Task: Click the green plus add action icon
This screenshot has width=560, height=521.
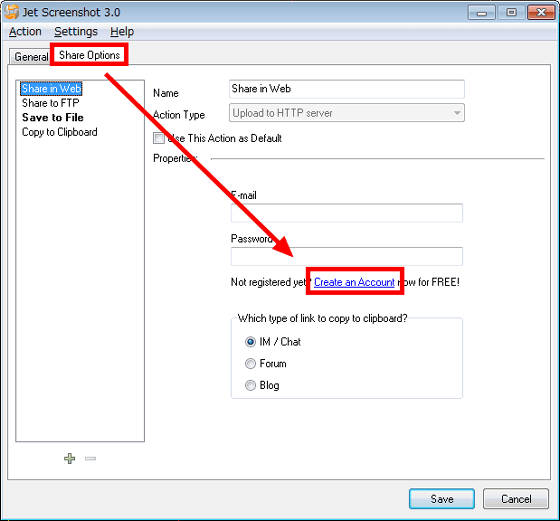Action: (x=70, y=458)
